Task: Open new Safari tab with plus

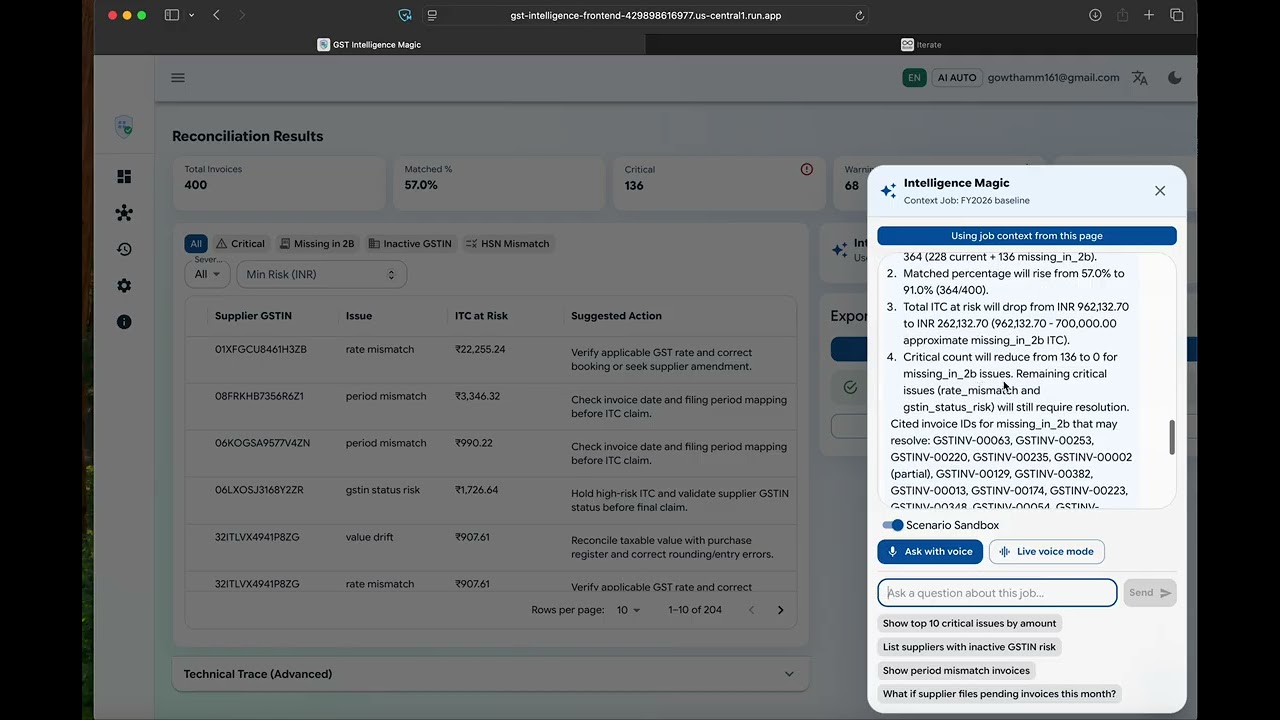Action: tap(1149, 16)
